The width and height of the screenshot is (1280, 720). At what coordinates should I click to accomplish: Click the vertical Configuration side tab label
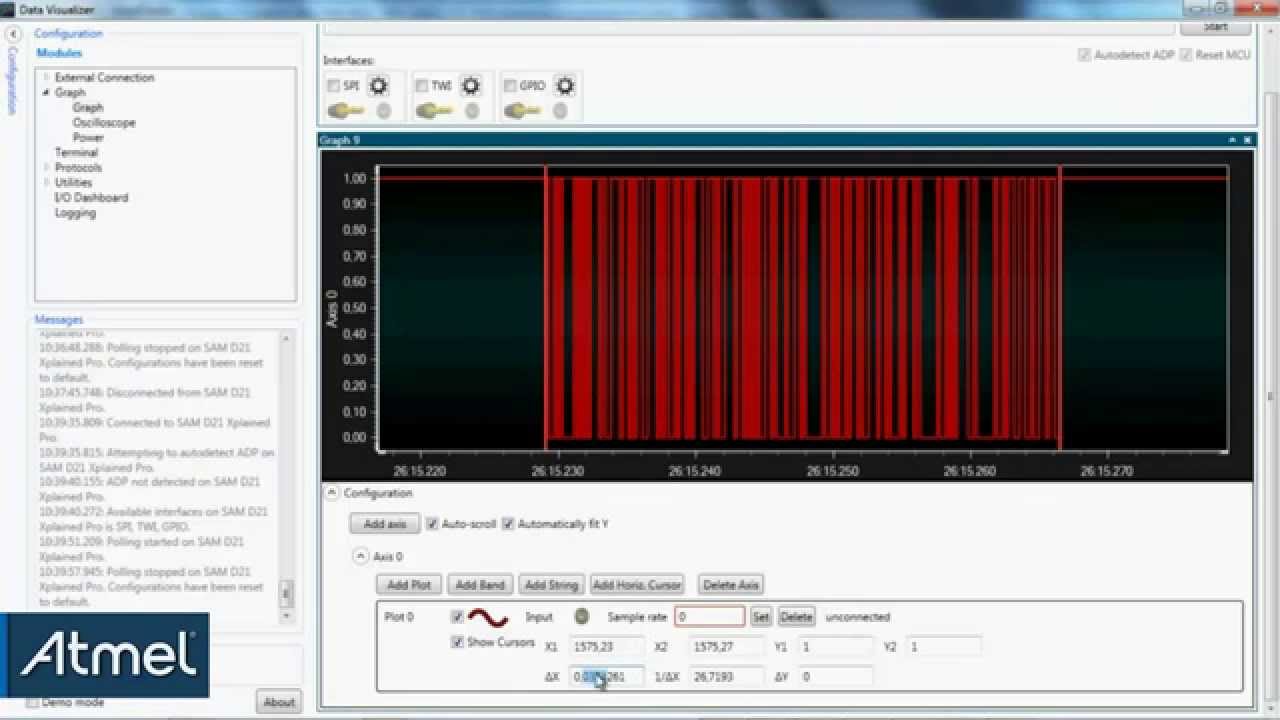13,80
